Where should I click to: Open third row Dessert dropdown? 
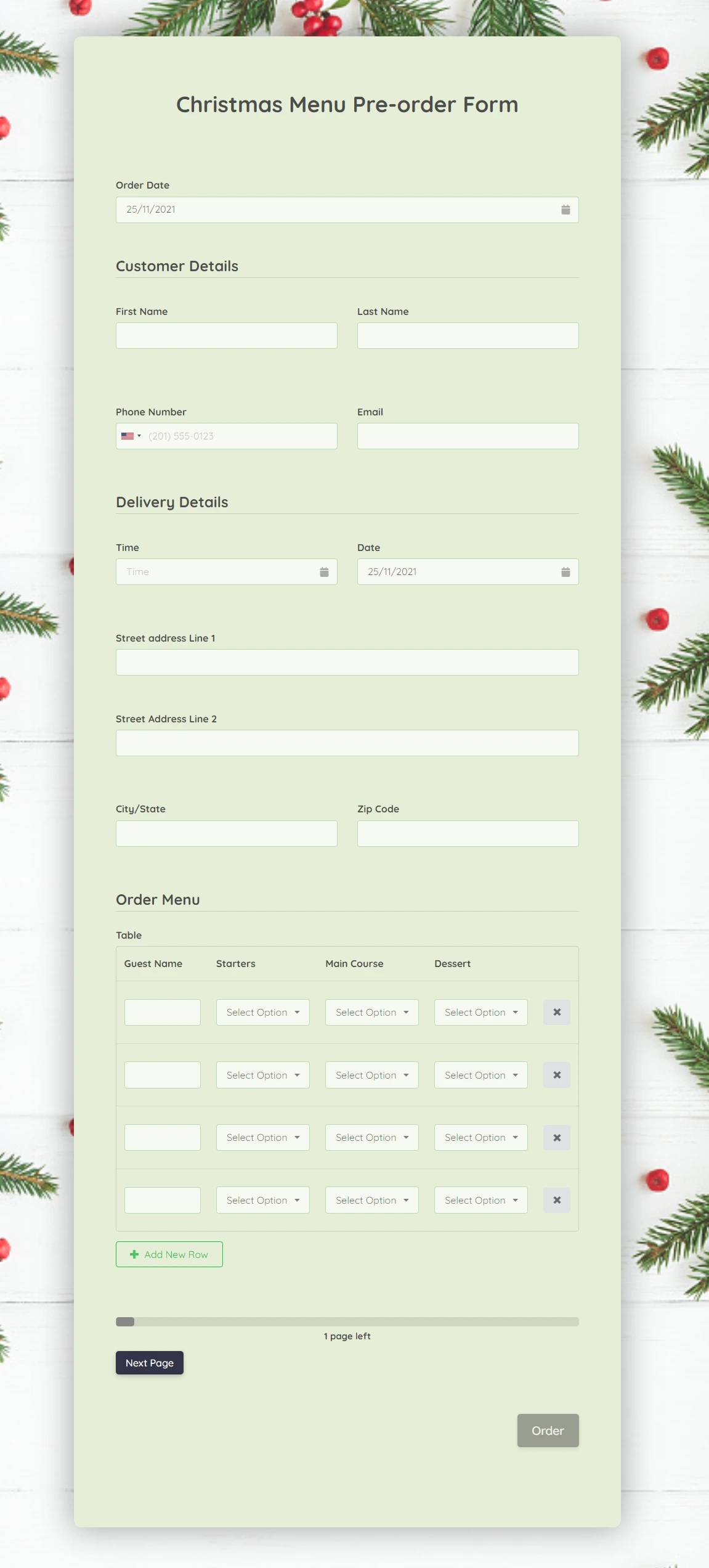[x=481, y=1137]
